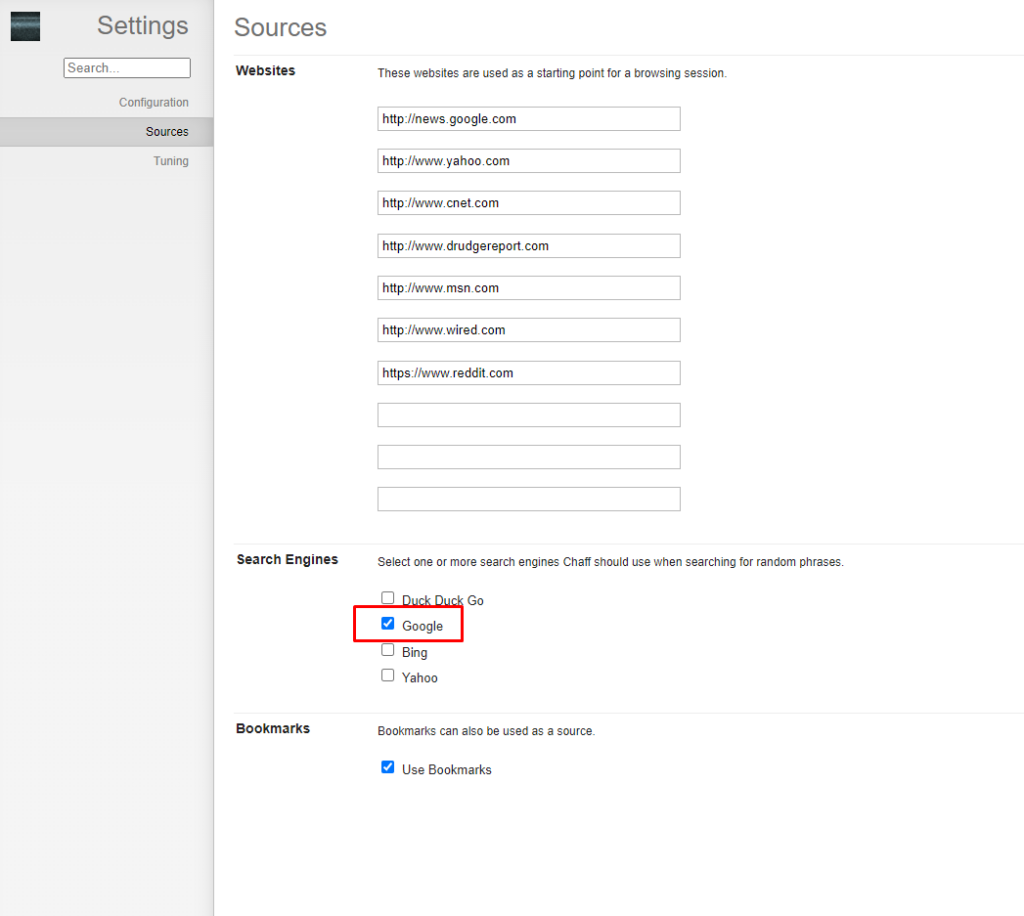Enable the Bing search engine checkbox

point(388,650)
